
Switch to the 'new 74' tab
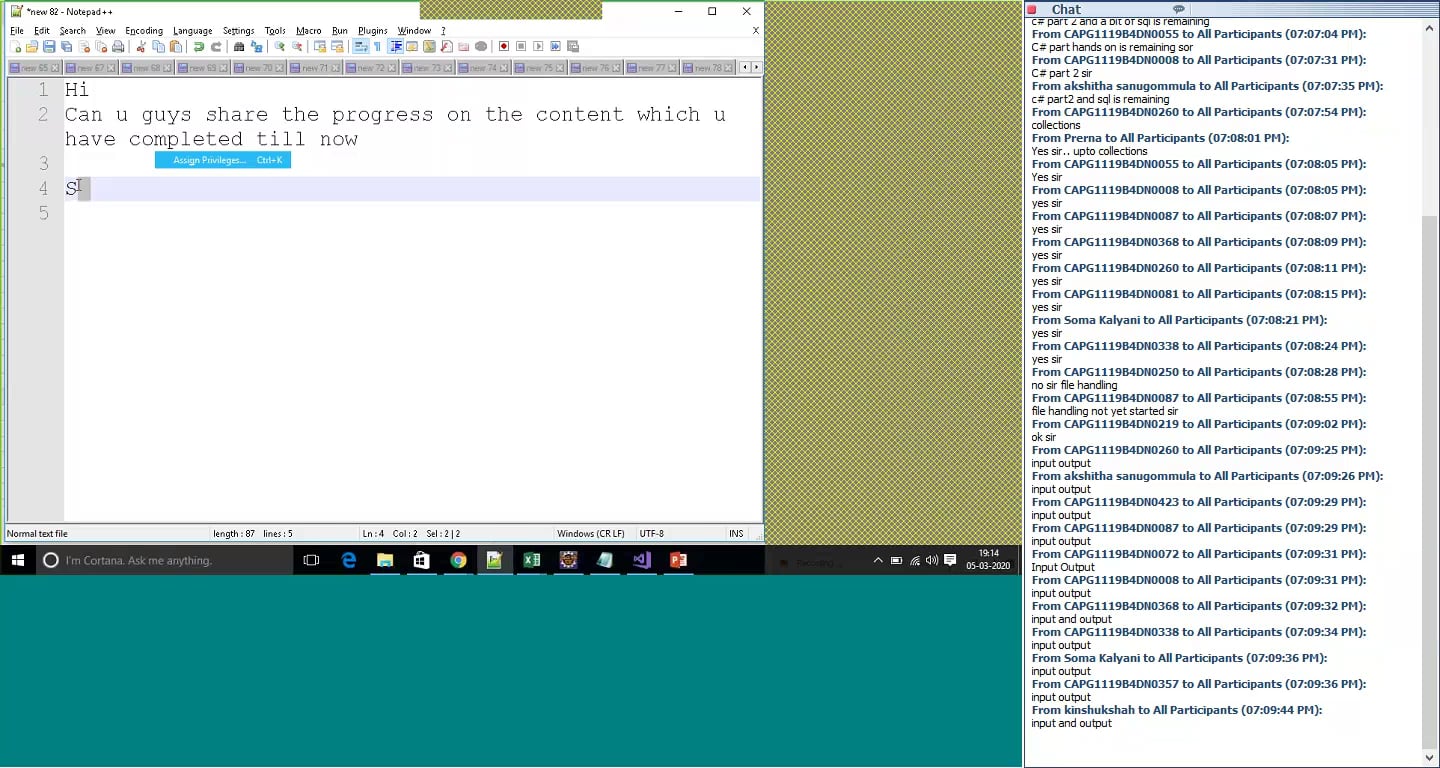(484, 68)
